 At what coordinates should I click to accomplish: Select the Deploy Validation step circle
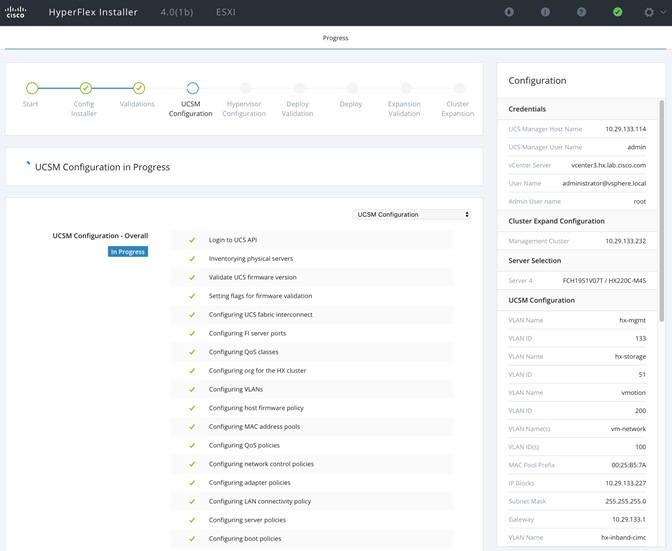point(299,88)
